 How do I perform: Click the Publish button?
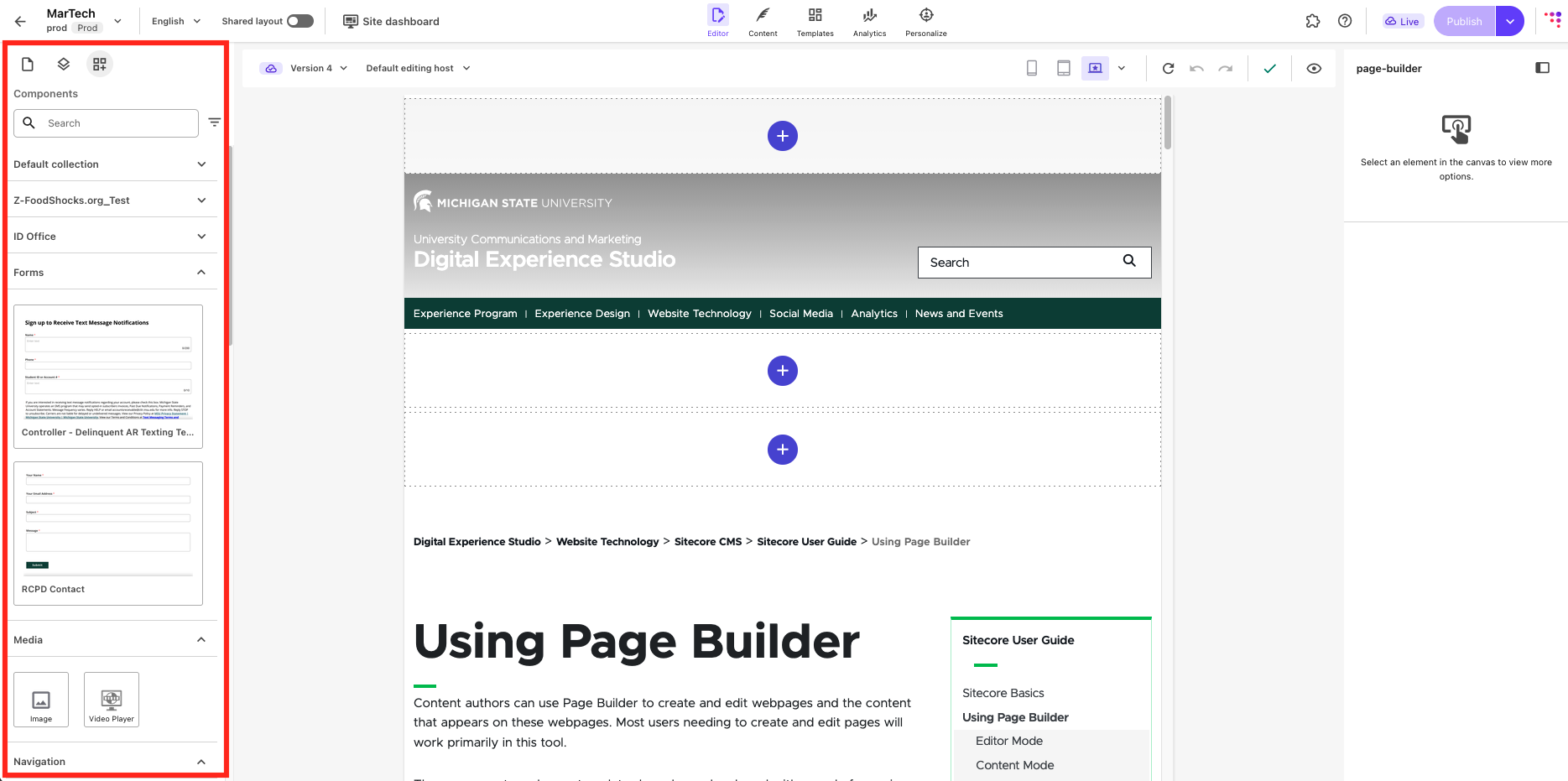(1465, 21)
